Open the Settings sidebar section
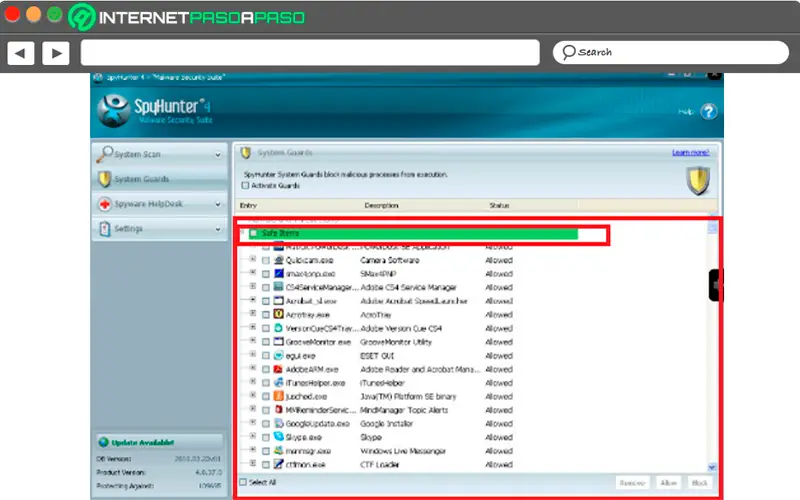 pyautogui.click(x=160, y=229)
